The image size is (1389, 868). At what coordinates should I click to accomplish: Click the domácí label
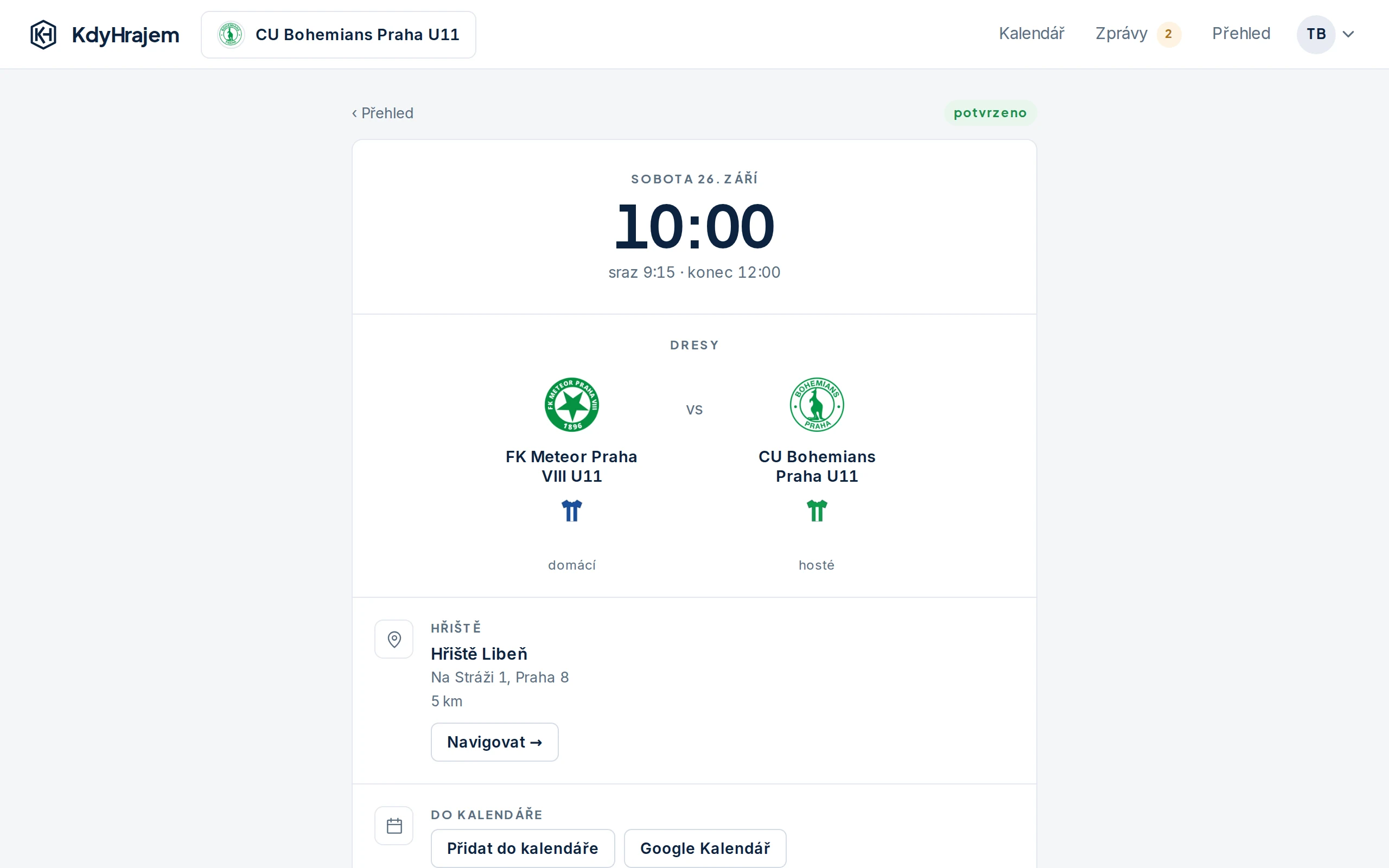572,565
